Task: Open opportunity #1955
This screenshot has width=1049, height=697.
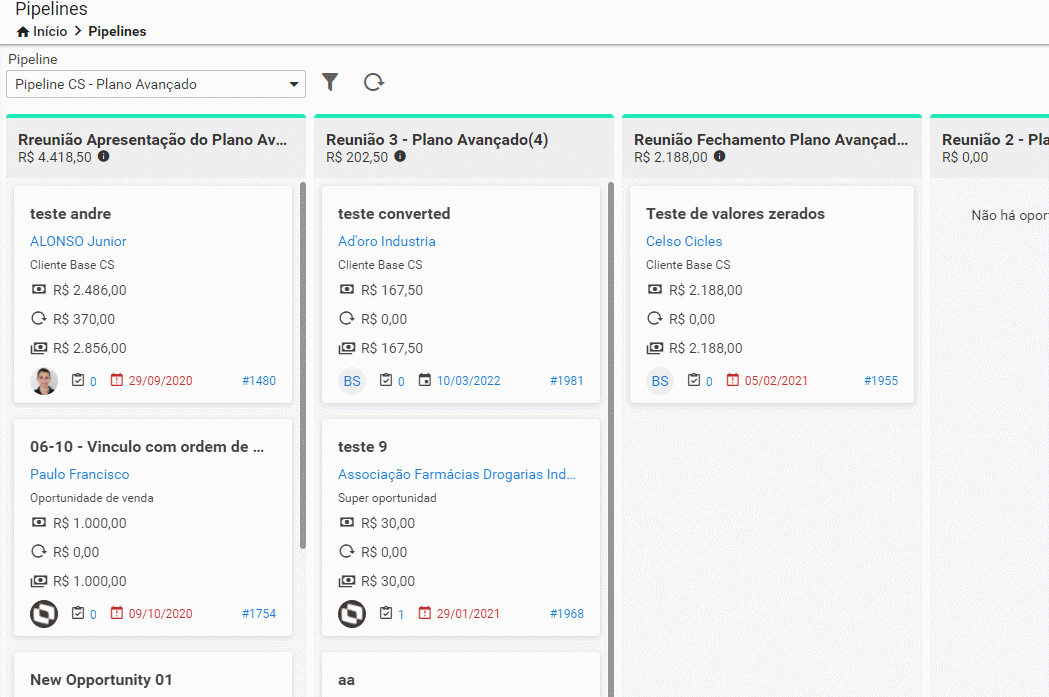Action: click(x=881, y=381)
